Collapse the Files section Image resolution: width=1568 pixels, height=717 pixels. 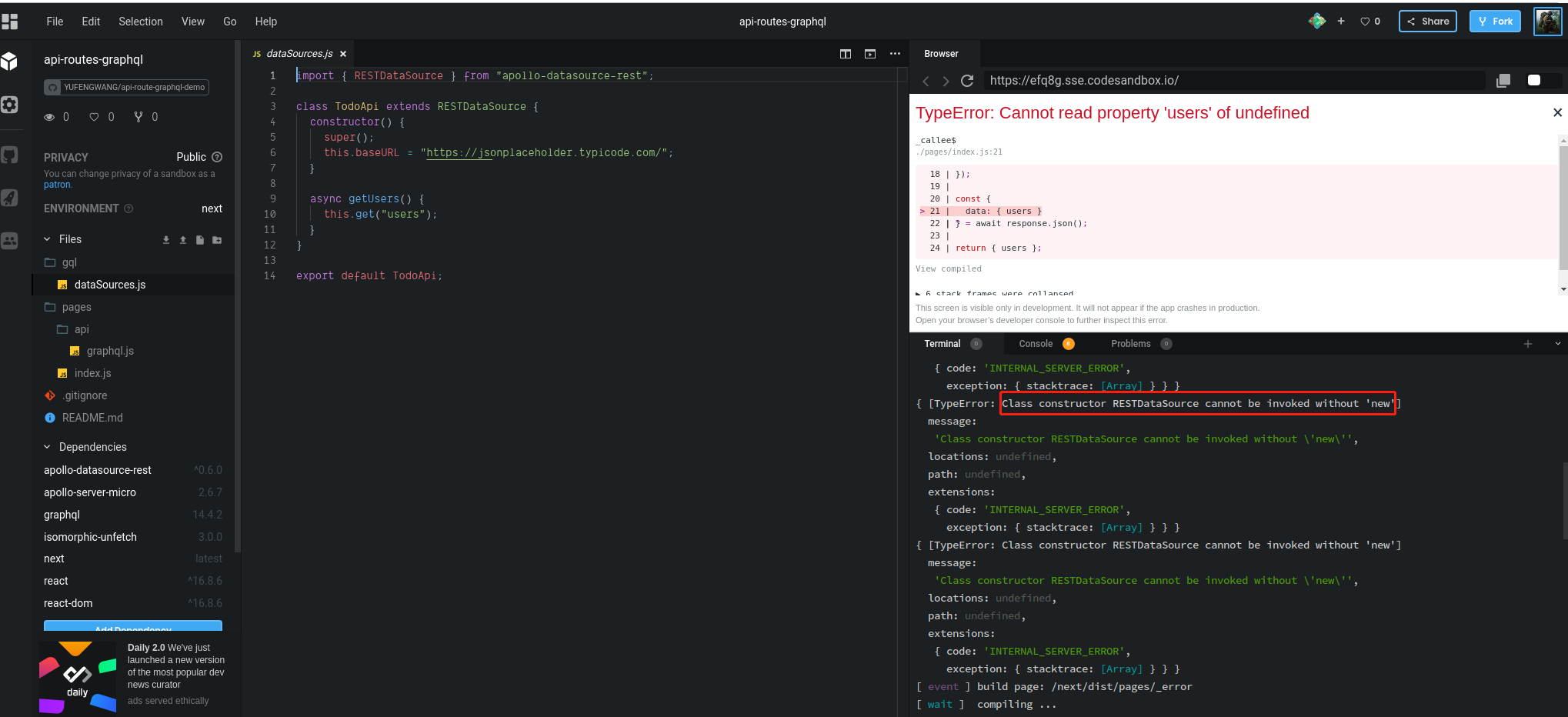pyautogui.click(x=47, y=239)
